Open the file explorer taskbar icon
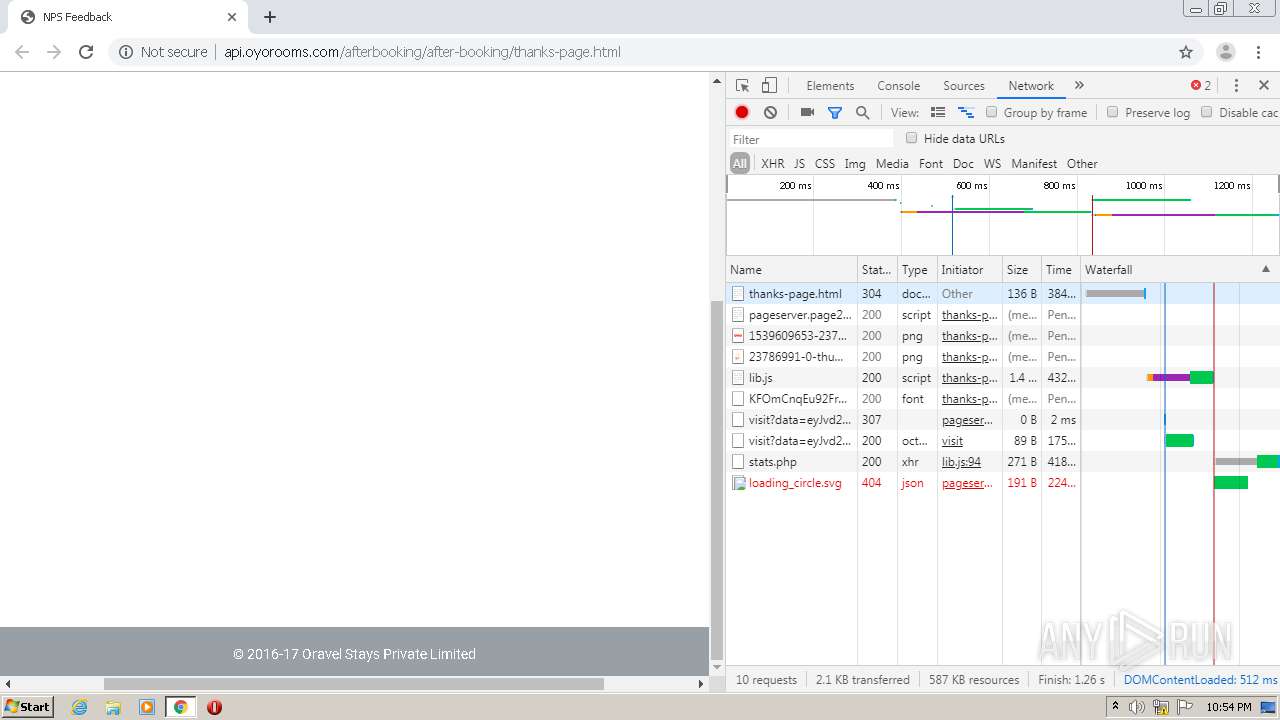Screen dimensions: 1280x720 [113, 707]
